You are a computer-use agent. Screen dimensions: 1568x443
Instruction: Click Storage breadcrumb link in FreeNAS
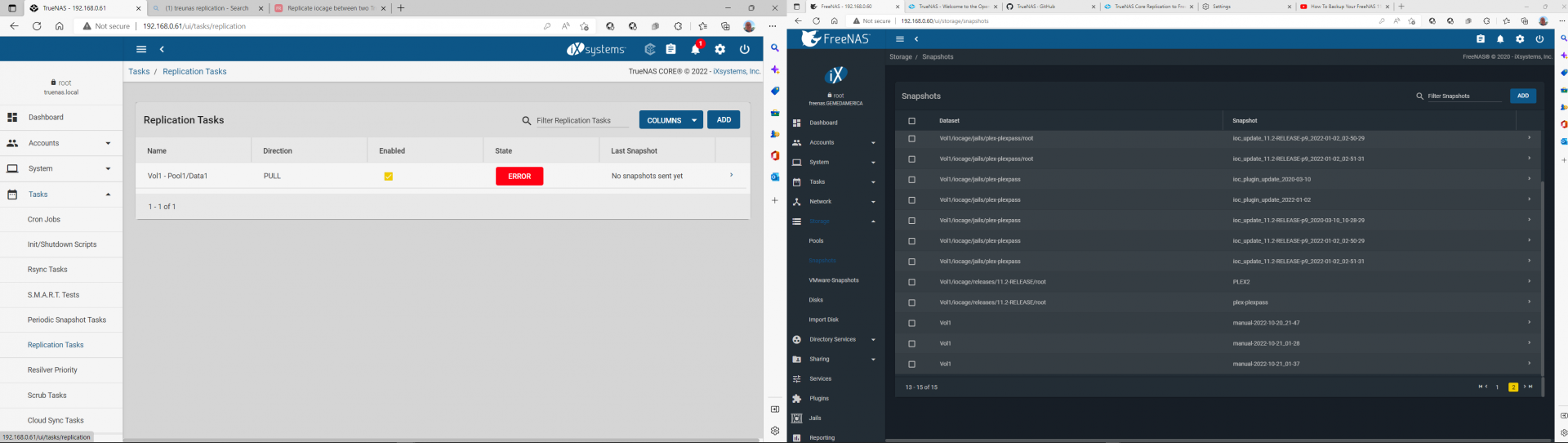pyautogui.click(x=901, y=57)
